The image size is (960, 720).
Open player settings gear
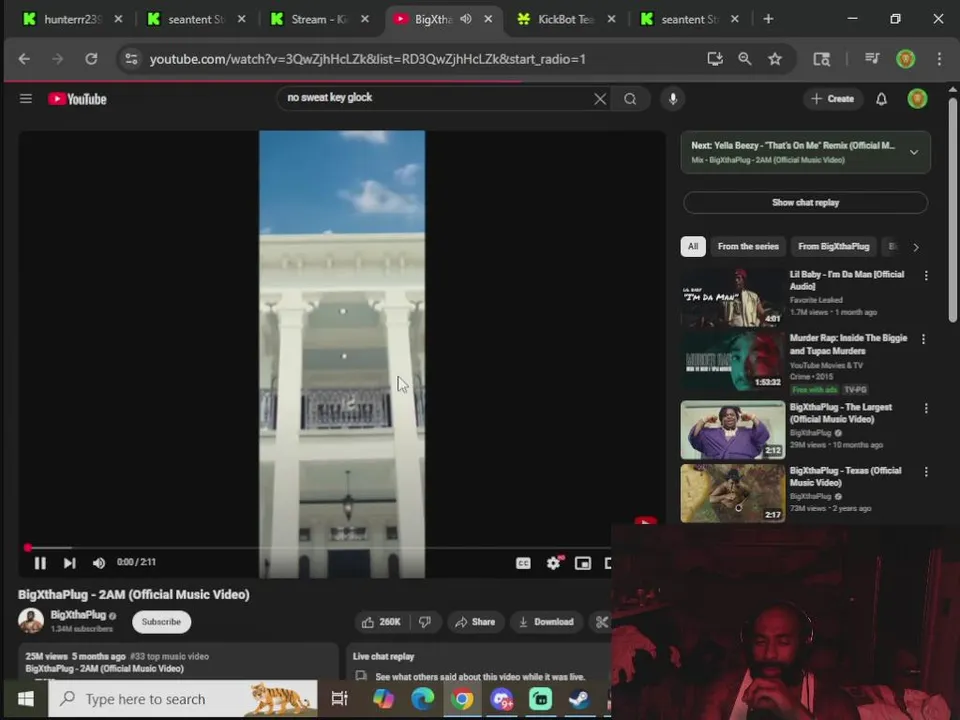point(553,563)
